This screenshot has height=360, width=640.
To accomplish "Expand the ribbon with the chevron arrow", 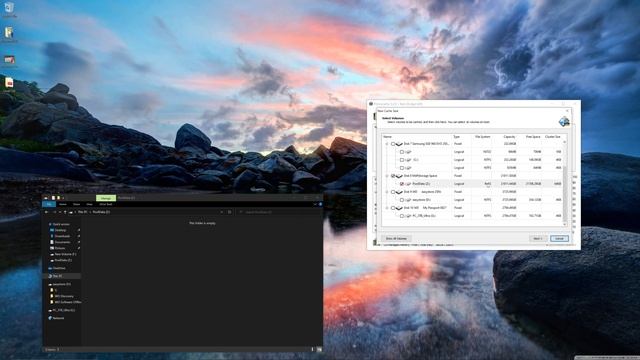I will (x=315, y=204).
